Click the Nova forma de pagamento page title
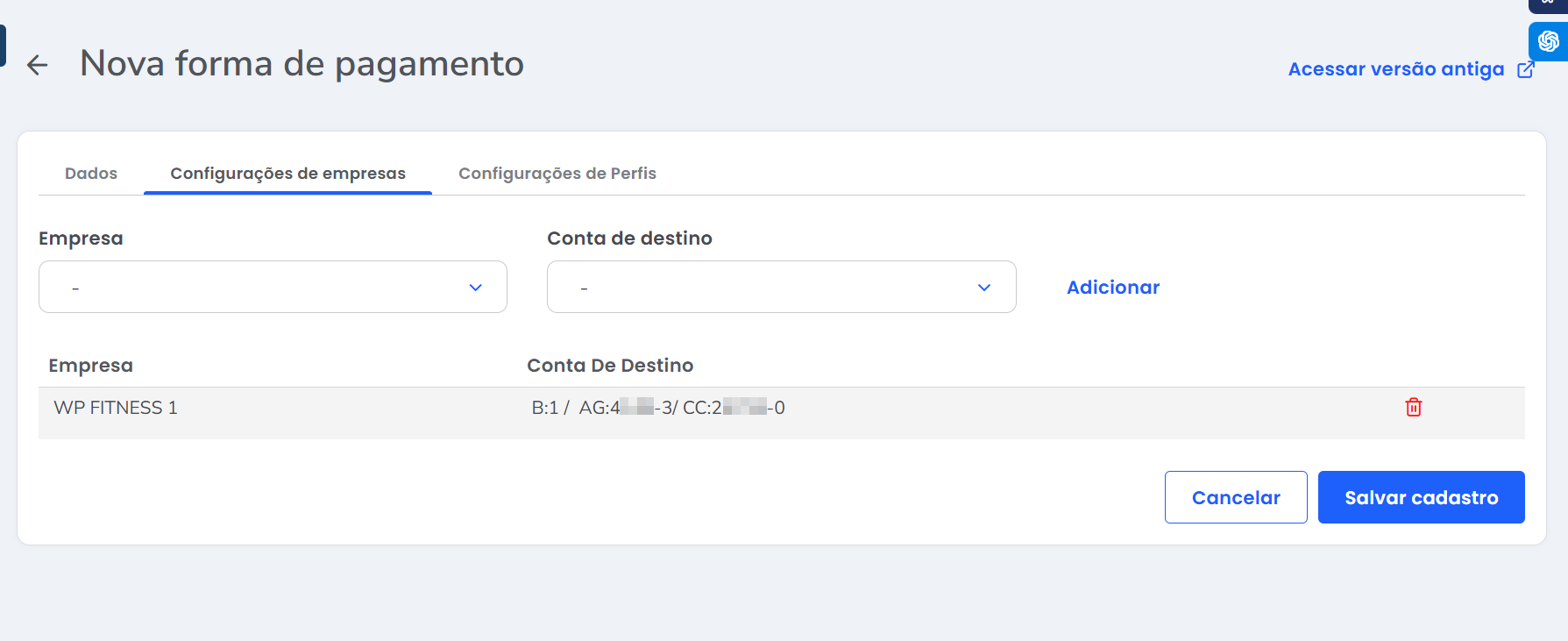 302,64
